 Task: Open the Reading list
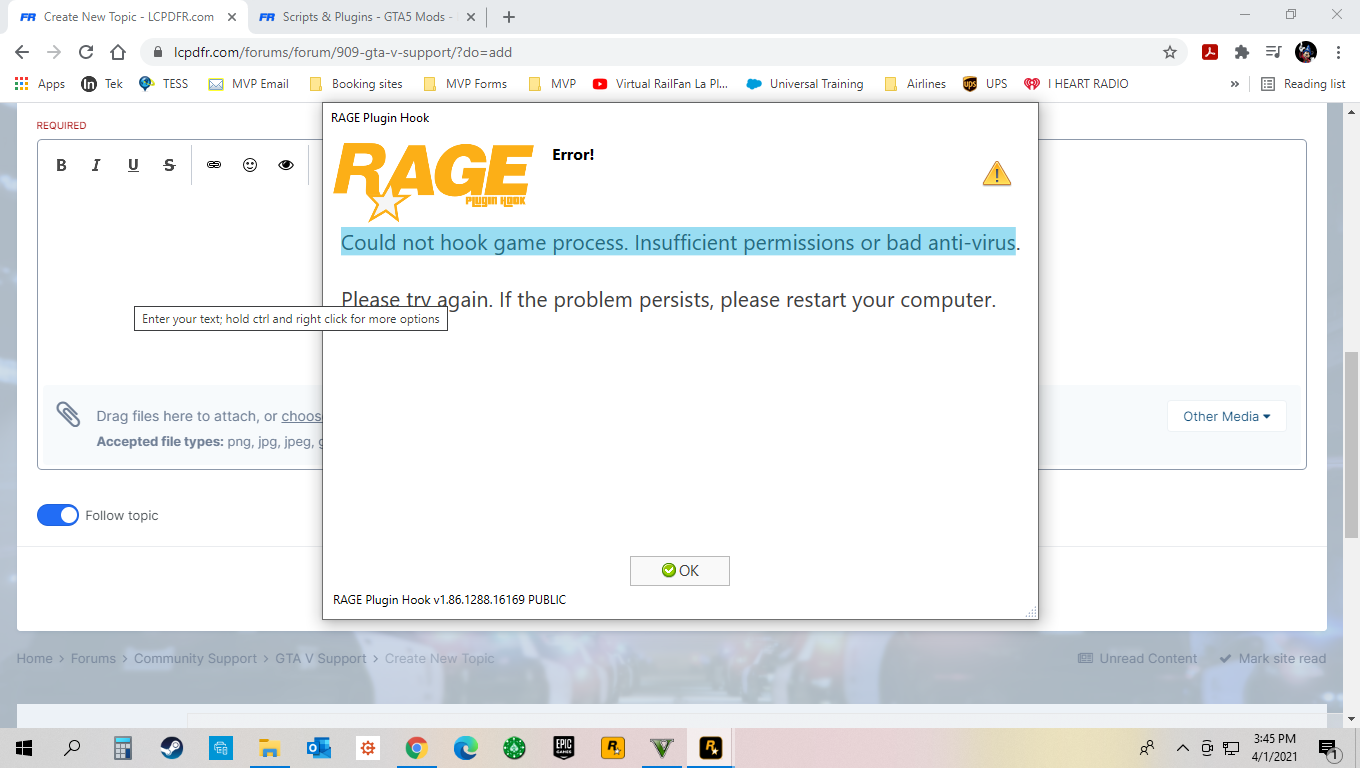(1303, 84)
